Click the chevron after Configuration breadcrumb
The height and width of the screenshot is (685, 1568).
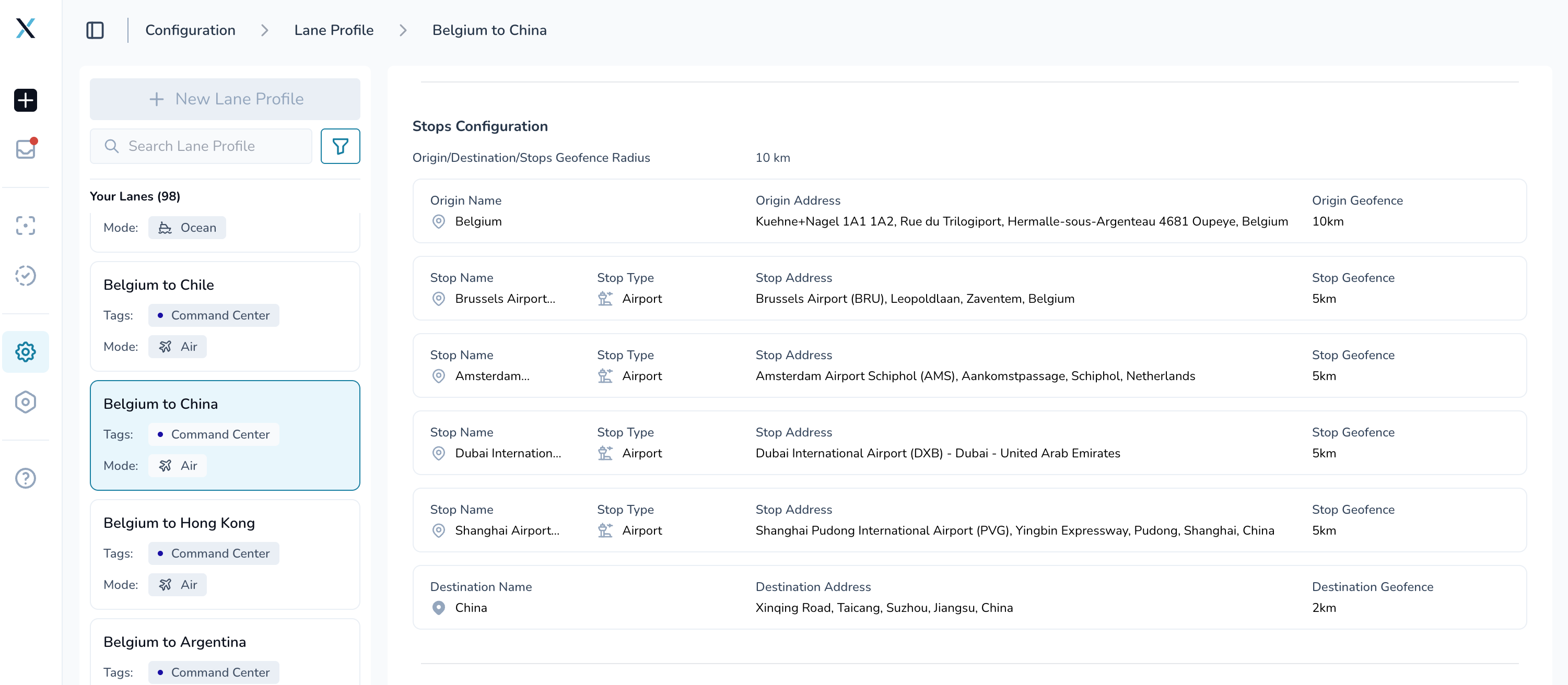[x=265, y=30]
